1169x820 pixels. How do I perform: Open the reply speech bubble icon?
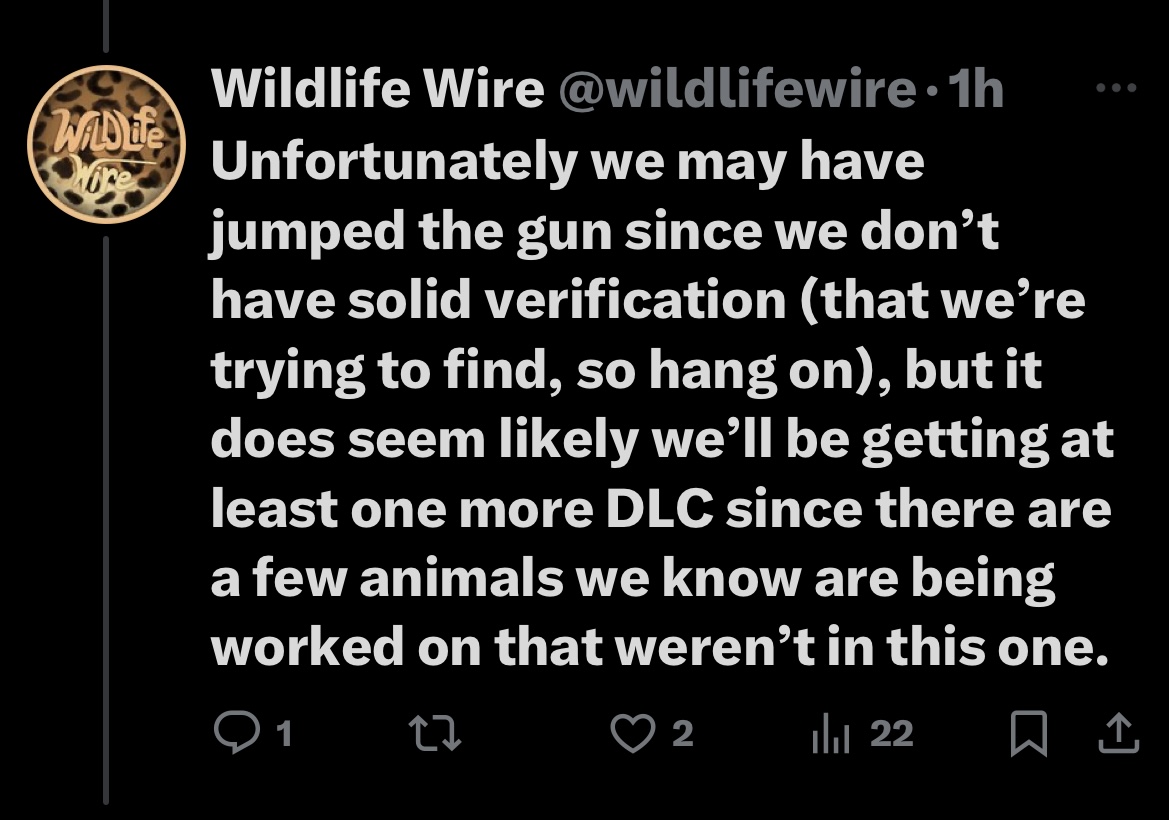coord(237,732)
